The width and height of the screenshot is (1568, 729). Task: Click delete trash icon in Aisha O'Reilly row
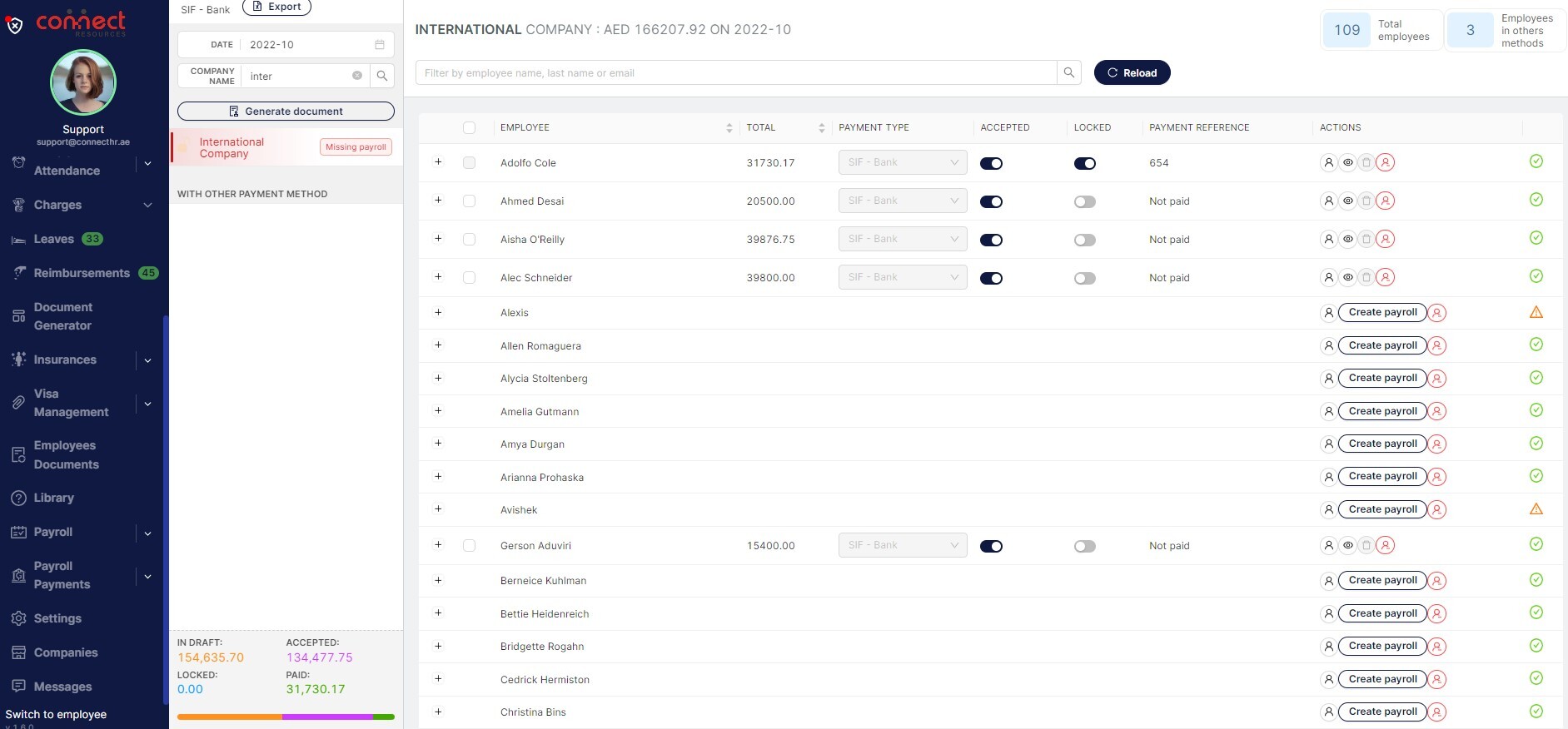pyautogui.click(x=1366, y=240)
